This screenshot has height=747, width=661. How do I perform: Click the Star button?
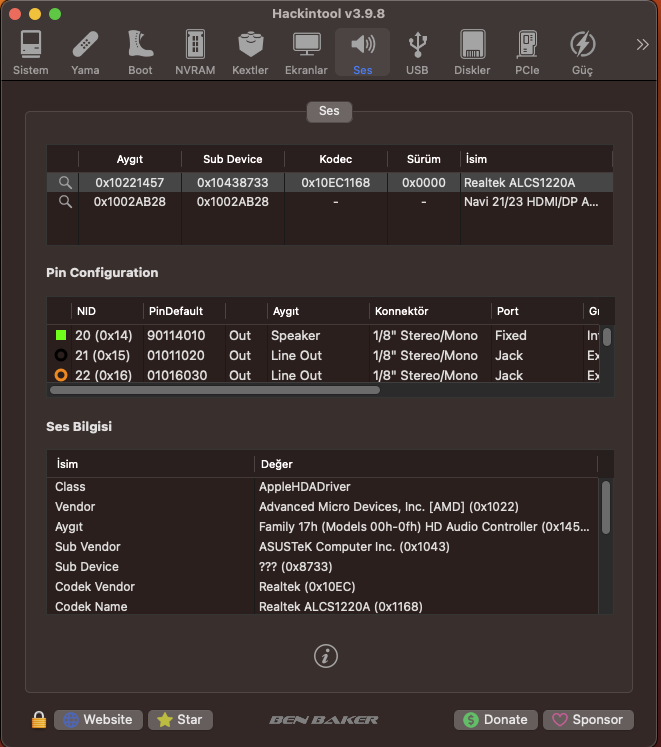(x=180, y=719)
